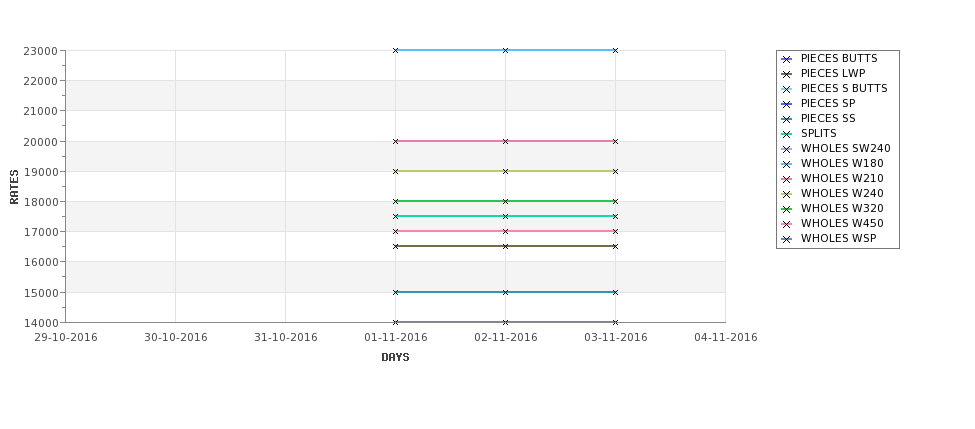Click the 15000 data point on 02-11-2016
Image resolution: width=975 pixels, height=429 pixels.
[506, 292]
